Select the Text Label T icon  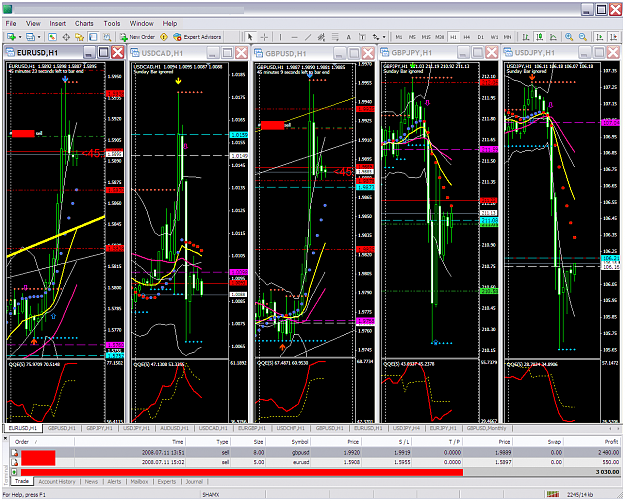point(362,37)
